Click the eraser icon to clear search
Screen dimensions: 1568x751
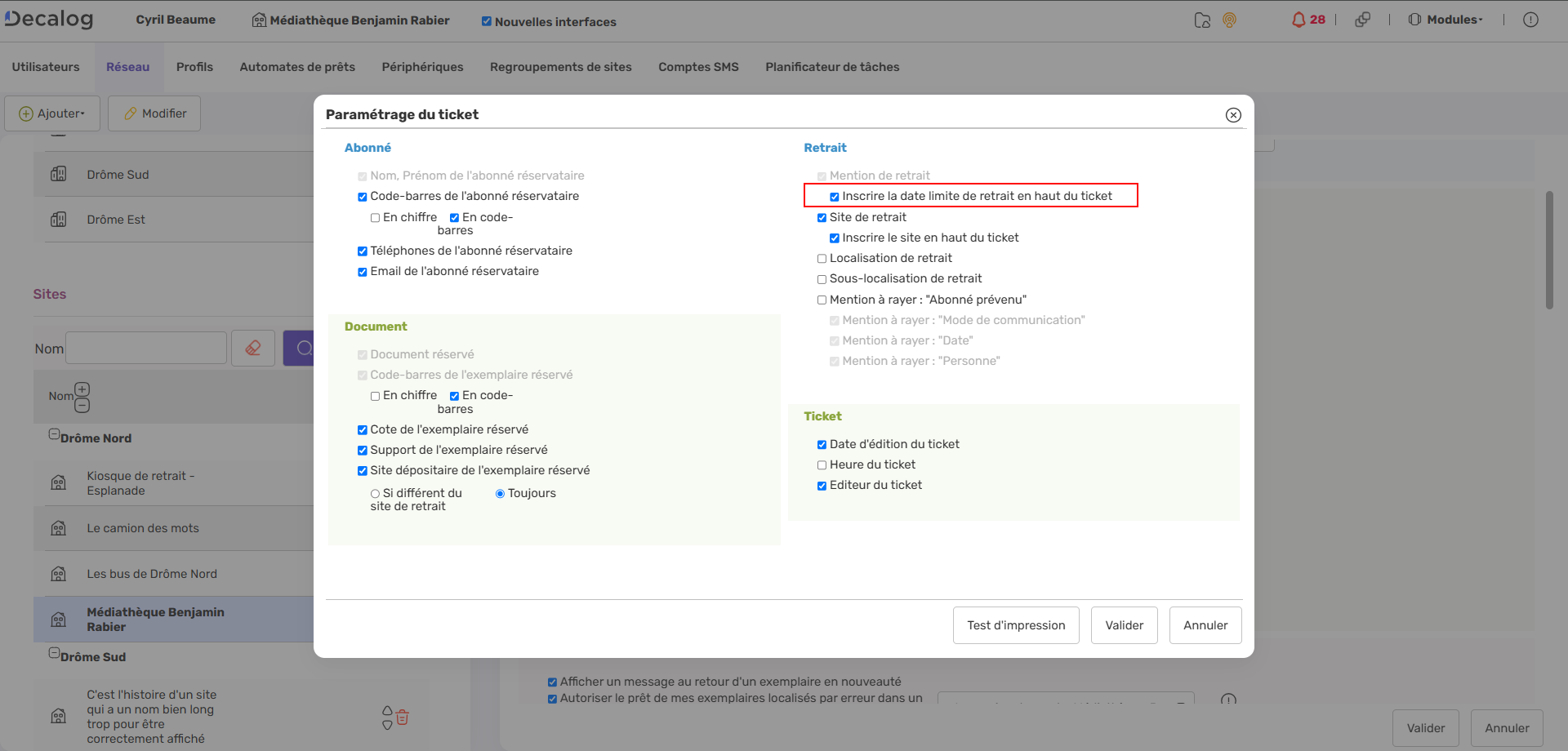253,349
